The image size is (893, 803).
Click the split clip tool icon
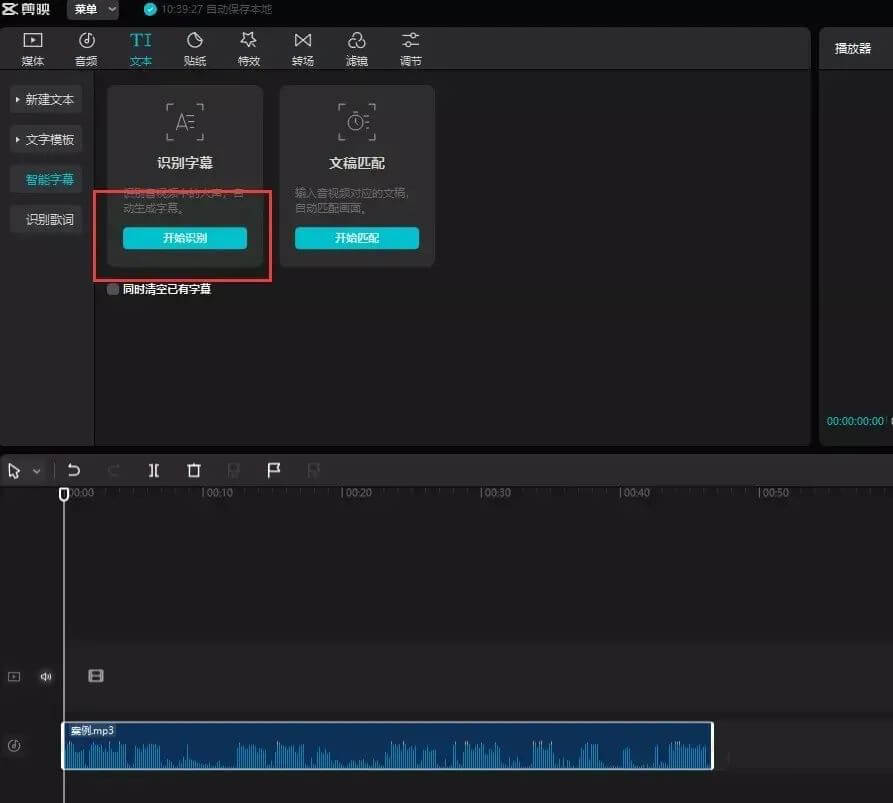point(154,470)
